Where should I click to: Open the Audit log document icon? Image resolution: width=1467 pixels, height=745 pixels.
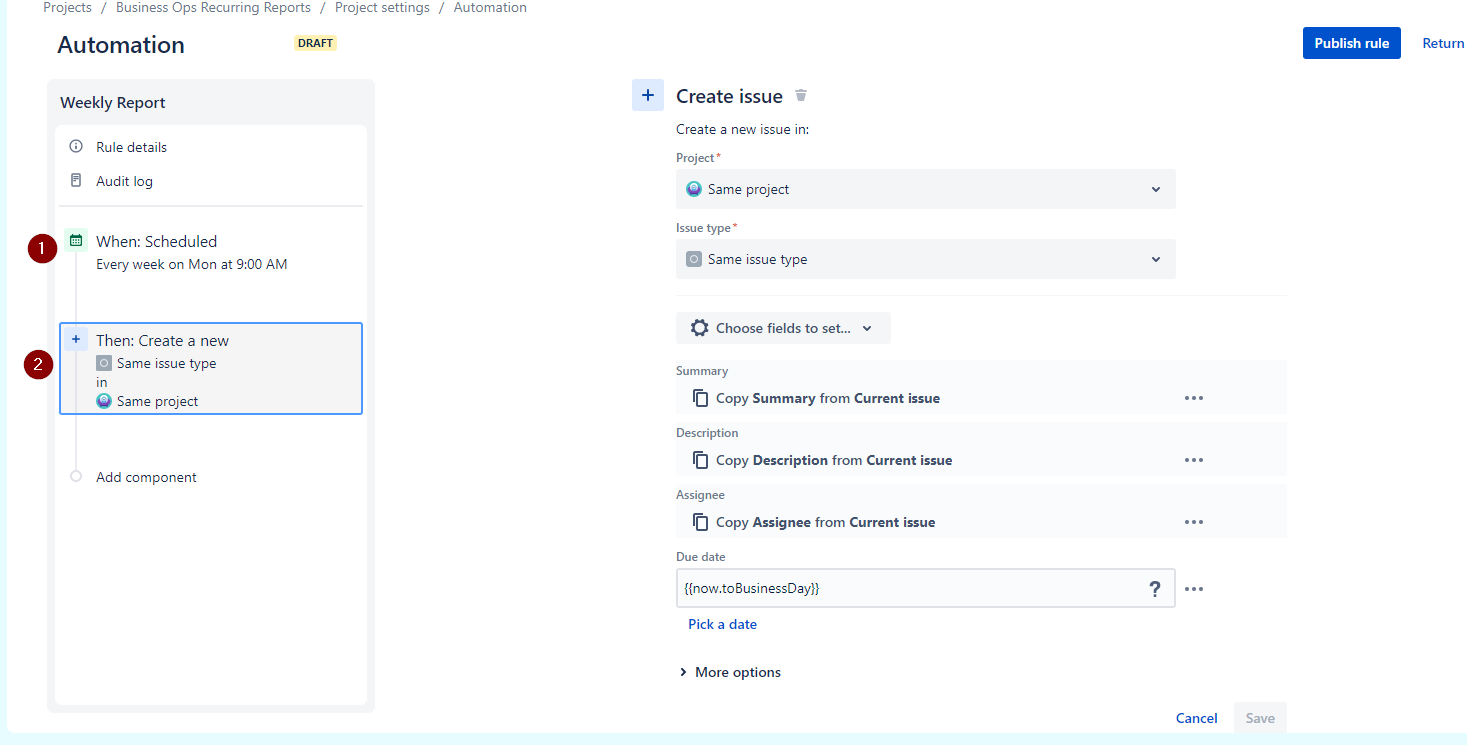(x=76, y=181)
